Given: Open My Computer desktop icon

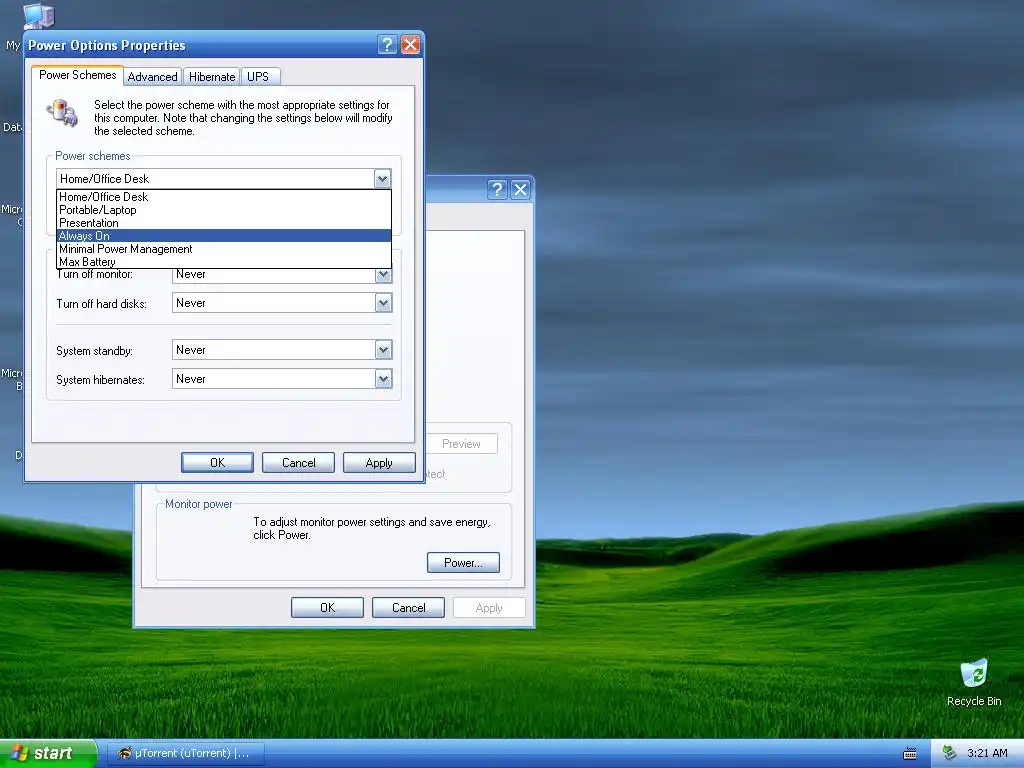Looking at the screenshot, I should pyautogui.click(x=38, y=15).
